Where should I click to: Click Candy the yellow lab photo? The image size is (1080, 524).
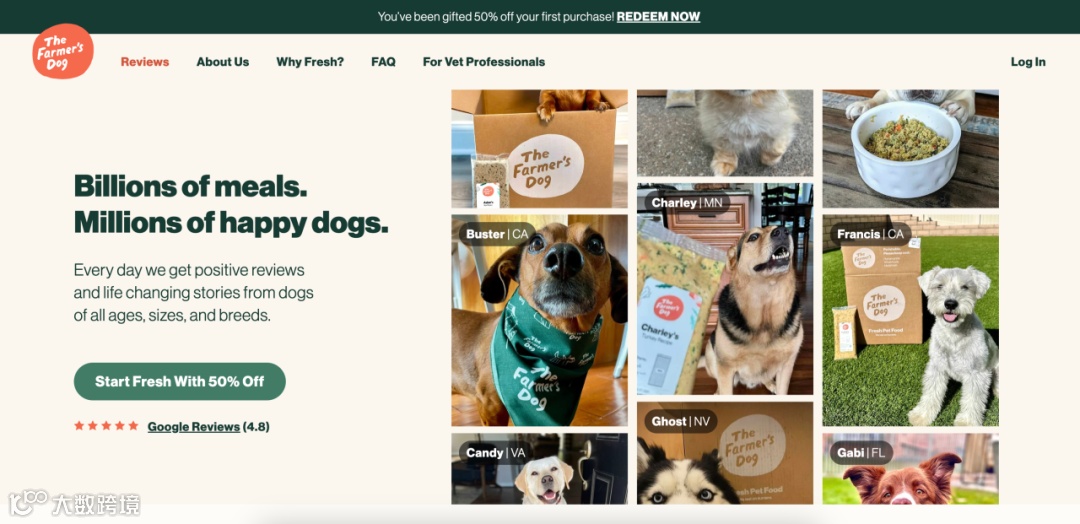(x=539, y=469)
